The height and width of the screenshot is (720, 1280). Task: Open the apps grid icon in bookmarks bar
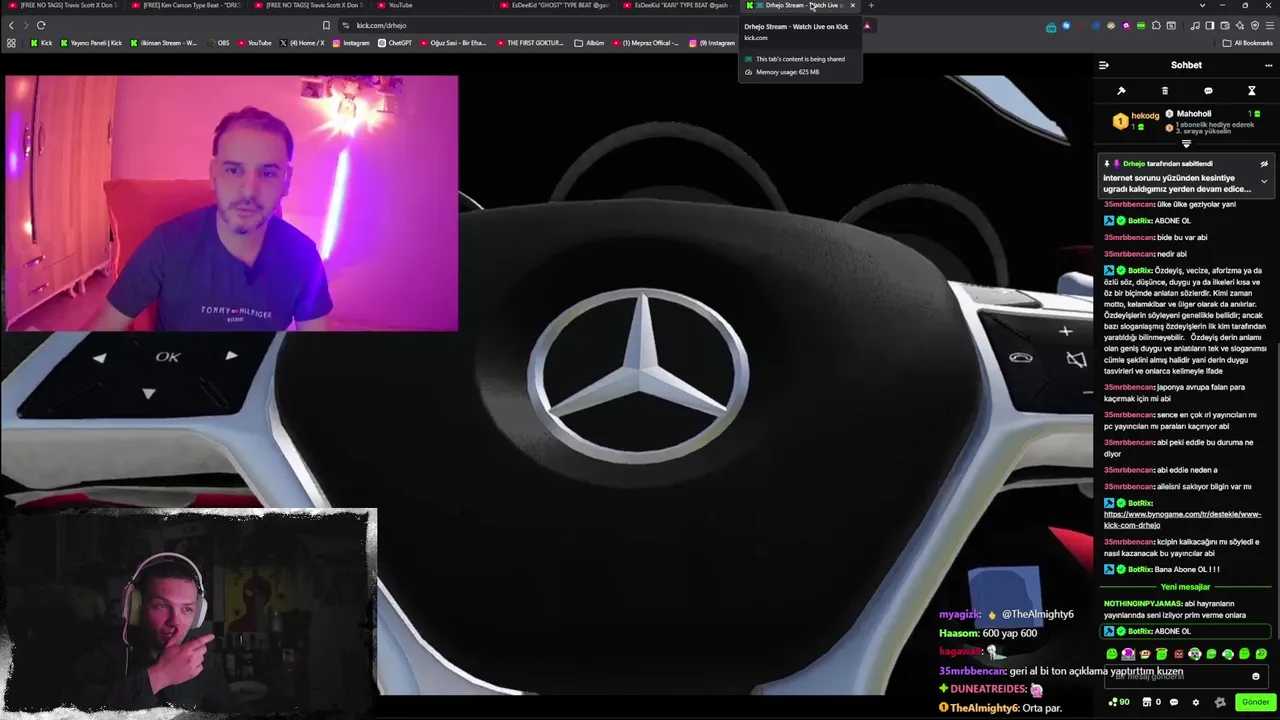pyautogui.click(x=11, y=43)
